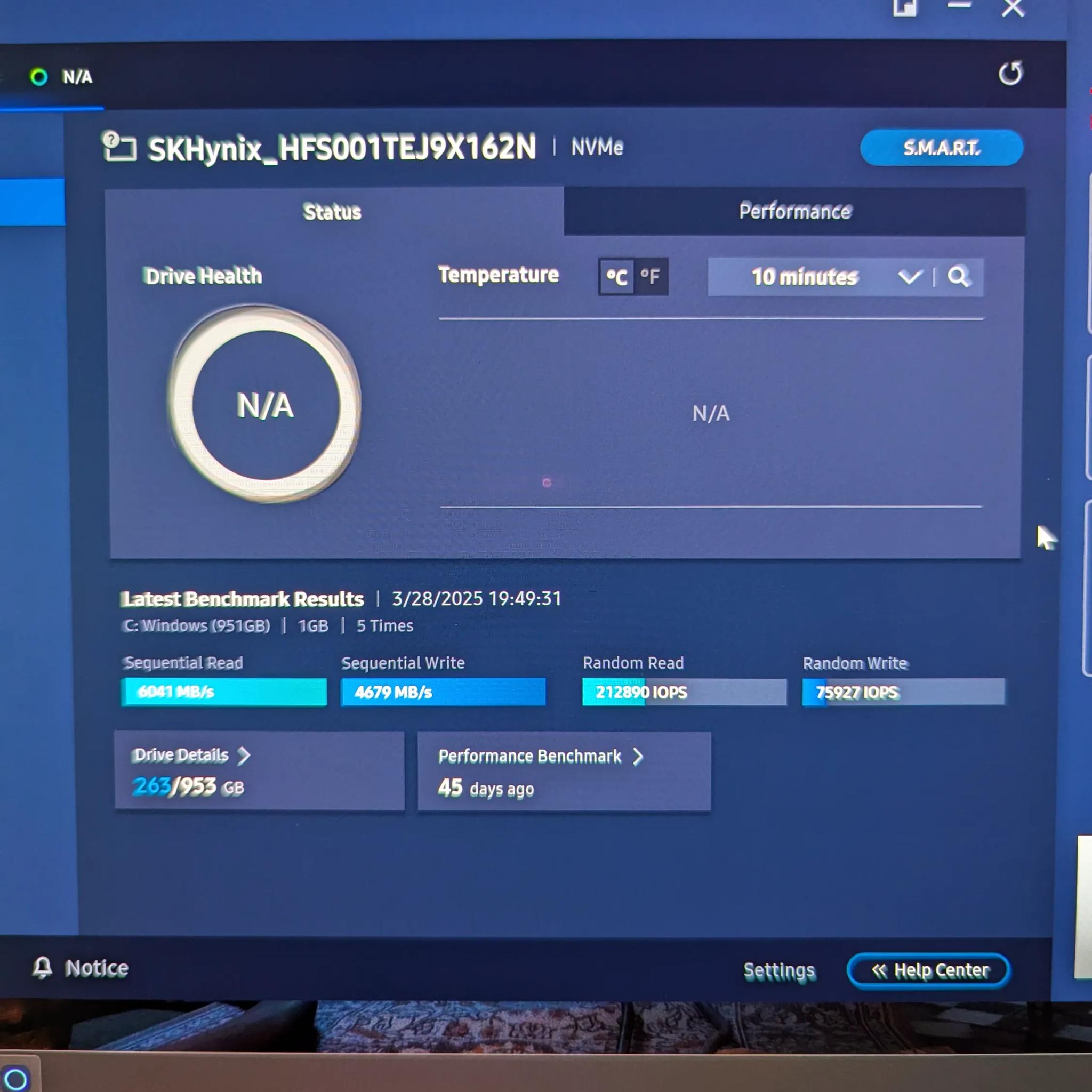The width and height of the screenshot is (1092, 1092).
Task: Click the 263/953 GB usage value
Action: click(x=188, y=787)
